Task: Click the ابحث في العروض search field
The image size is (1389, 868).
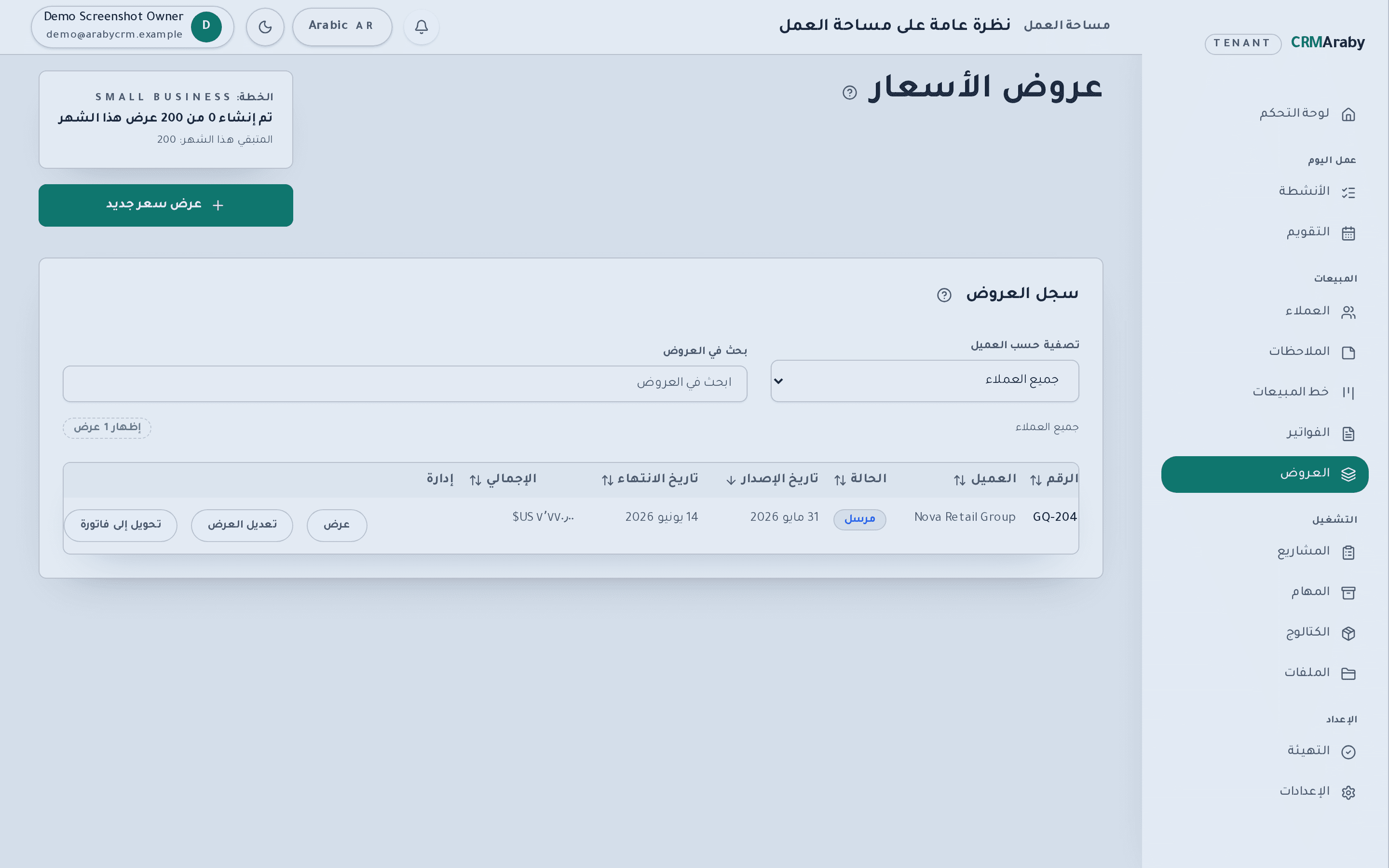Action: click(x=405, y=383)
